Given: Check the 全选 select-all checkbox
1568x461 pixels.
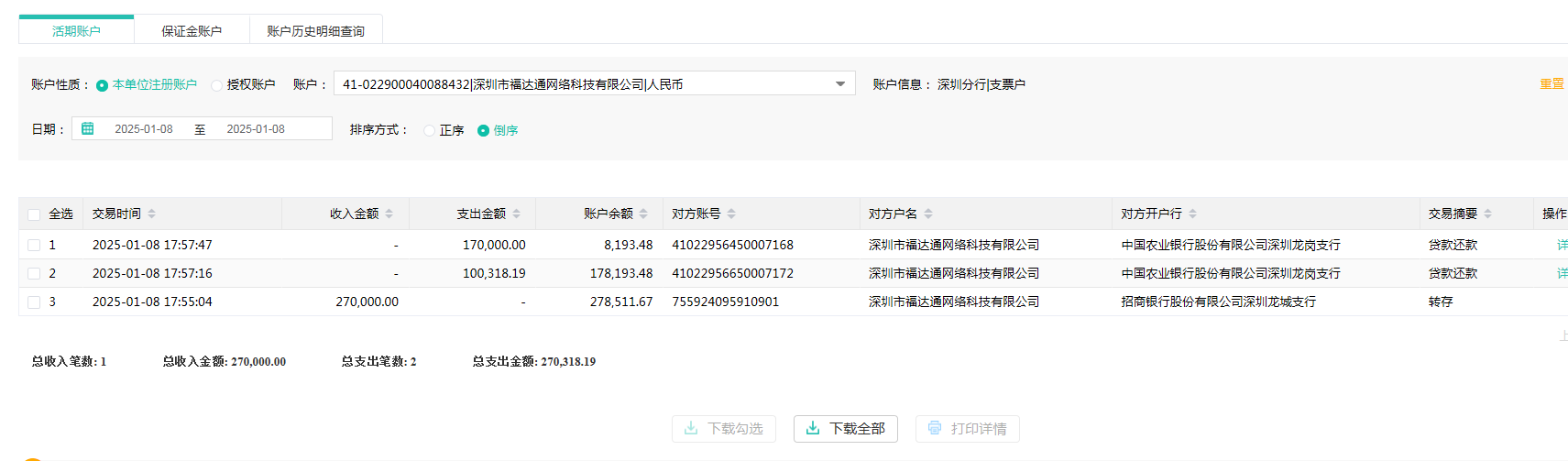Looking at the screenshot, I should (x=34, y=214).
